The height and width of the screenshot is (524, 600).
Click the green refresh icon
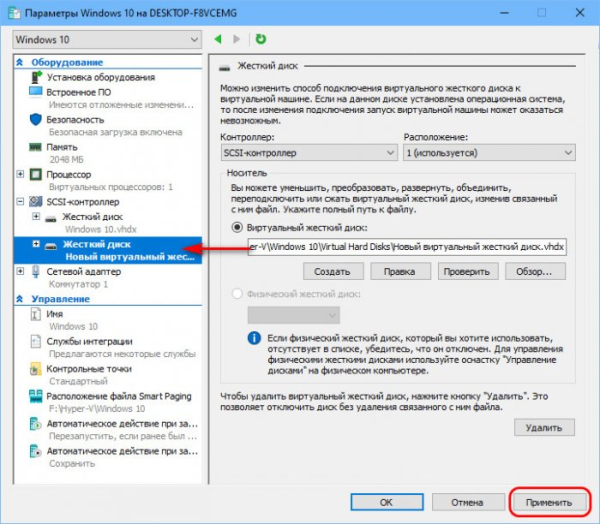click(260, 39)
